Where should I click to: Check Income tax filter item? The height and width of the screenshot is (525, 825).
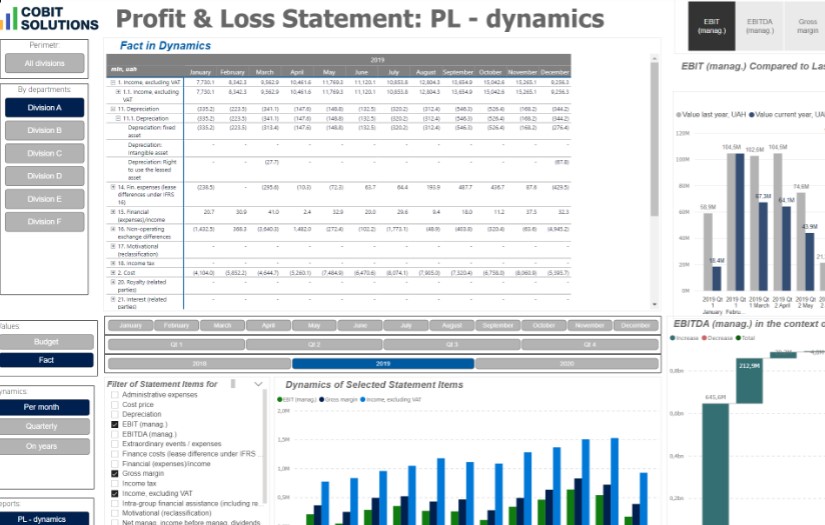pyautogui.click(x=115, y=483)
